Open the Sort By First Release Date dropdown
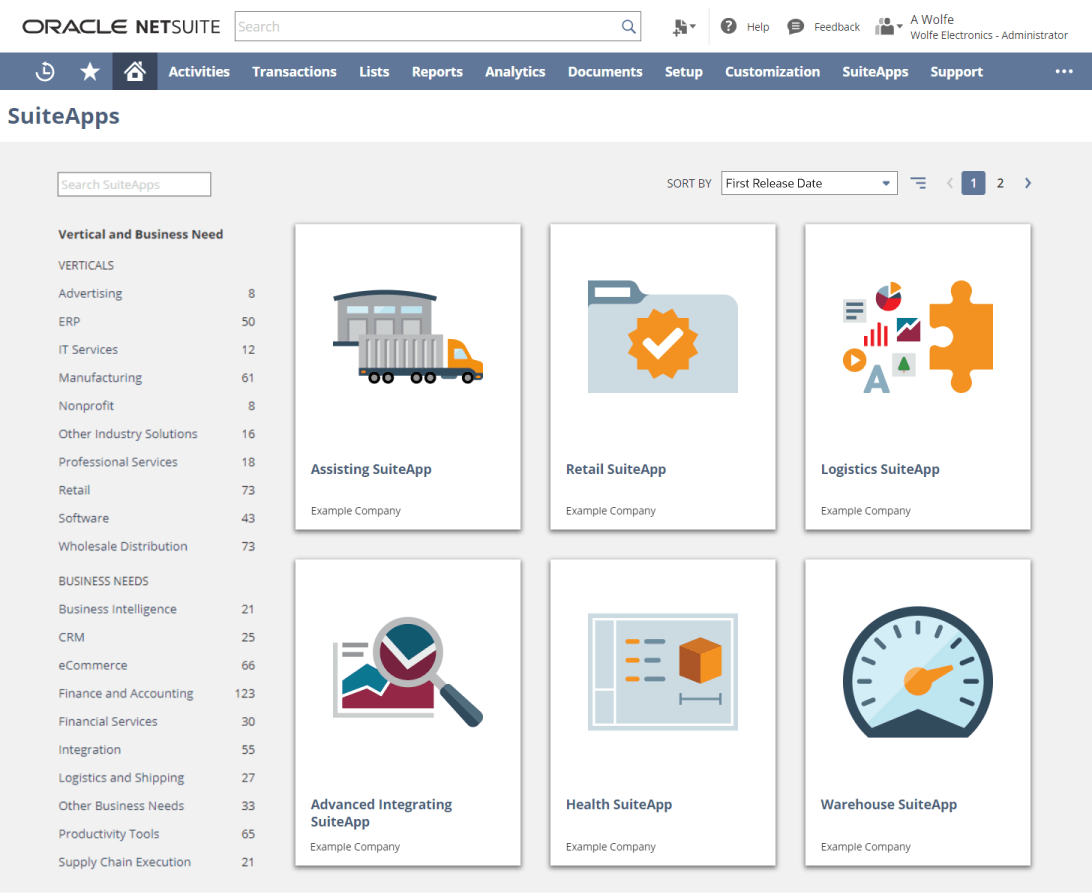1092x893 pixels. (809, 183)
